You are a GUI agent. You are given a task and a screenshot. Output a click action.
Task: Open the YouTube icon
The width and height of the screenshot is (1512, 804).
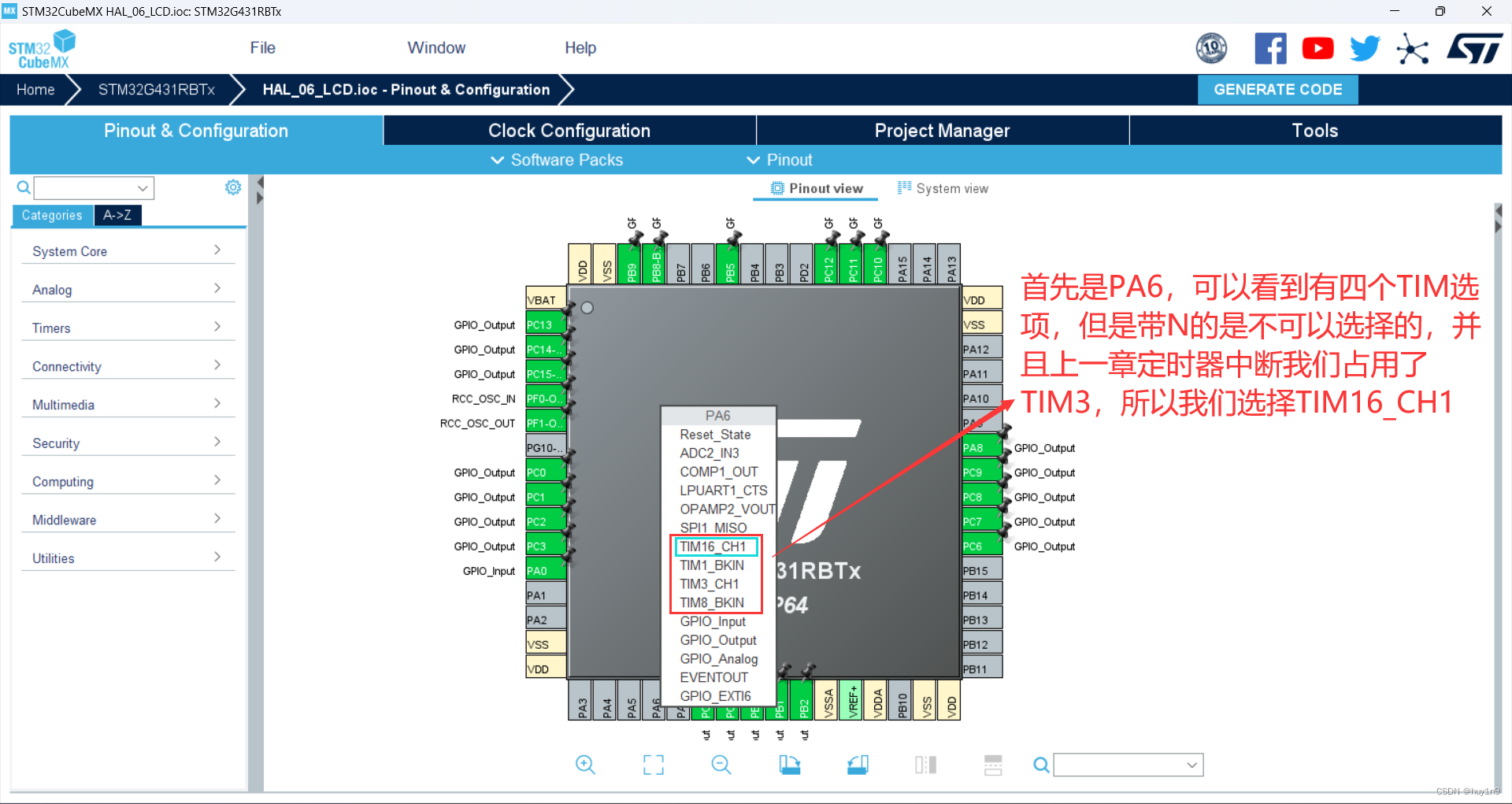coord(1318,49)
